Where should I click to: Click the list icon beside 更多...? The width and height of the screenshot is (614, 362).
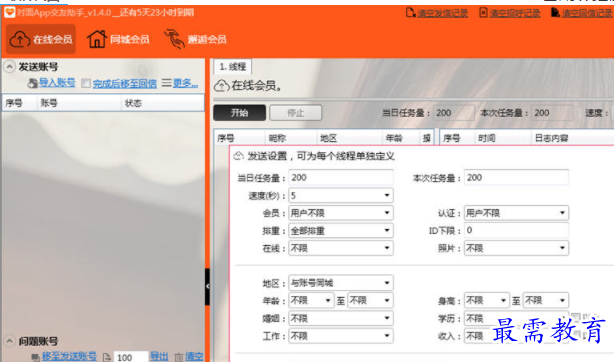click(167, 83)
